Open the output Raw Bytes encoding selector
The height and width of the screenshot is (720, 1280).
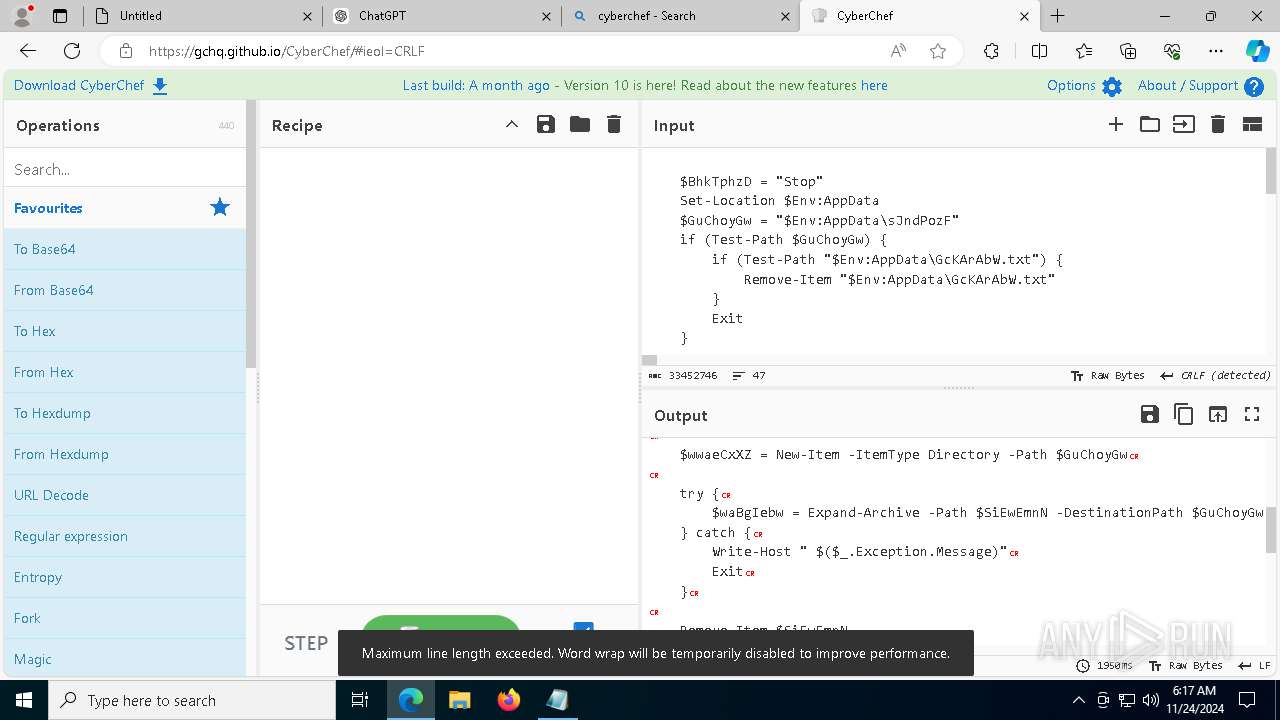coord(1186,666)
